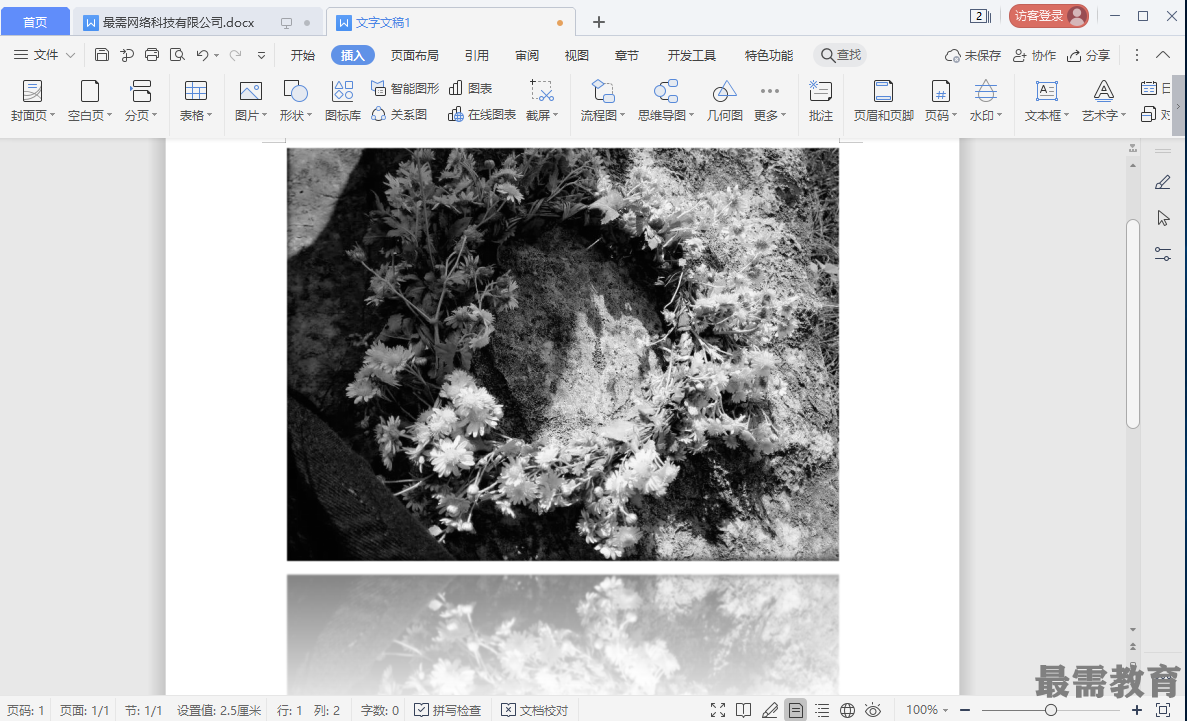Open the three-dot more options menu
The width and height of the screenshot is (1187, 721).
[x=1136, y=55]
